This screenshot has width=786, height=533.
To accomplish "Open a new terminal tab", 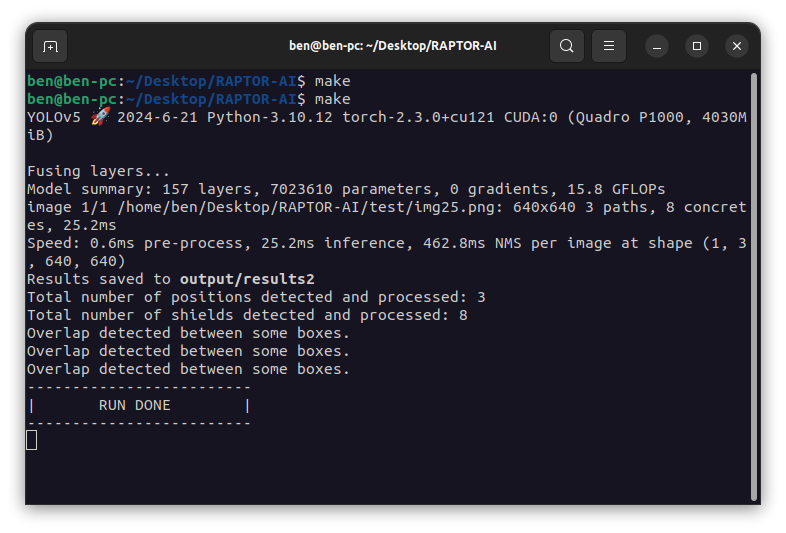I will 50,46.
